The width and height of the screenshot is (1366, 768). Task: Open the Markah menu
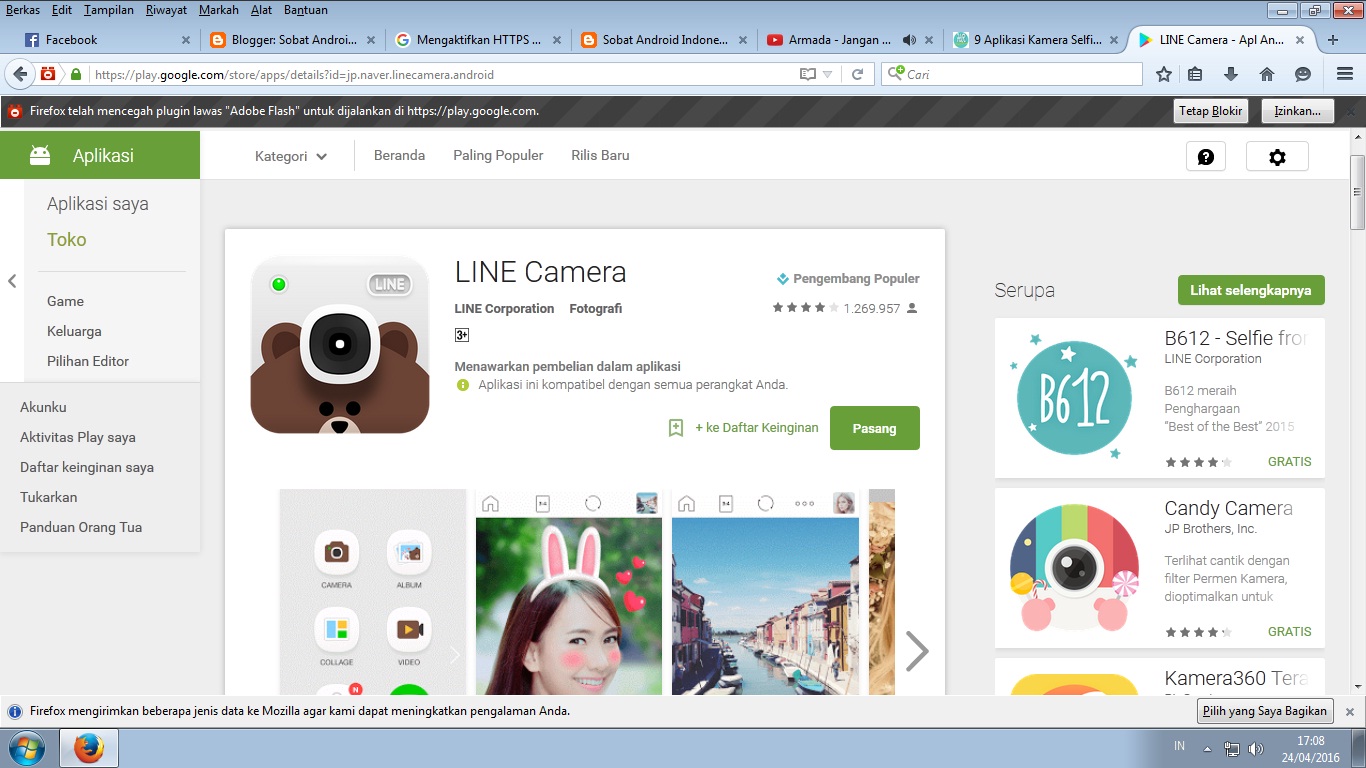coord(219,10)
